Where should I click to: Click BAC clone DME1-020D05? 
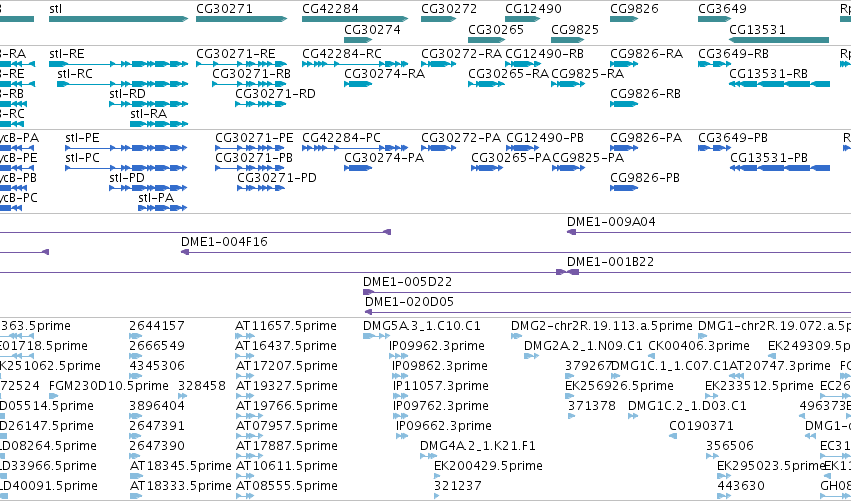click(x=608, y=313)
